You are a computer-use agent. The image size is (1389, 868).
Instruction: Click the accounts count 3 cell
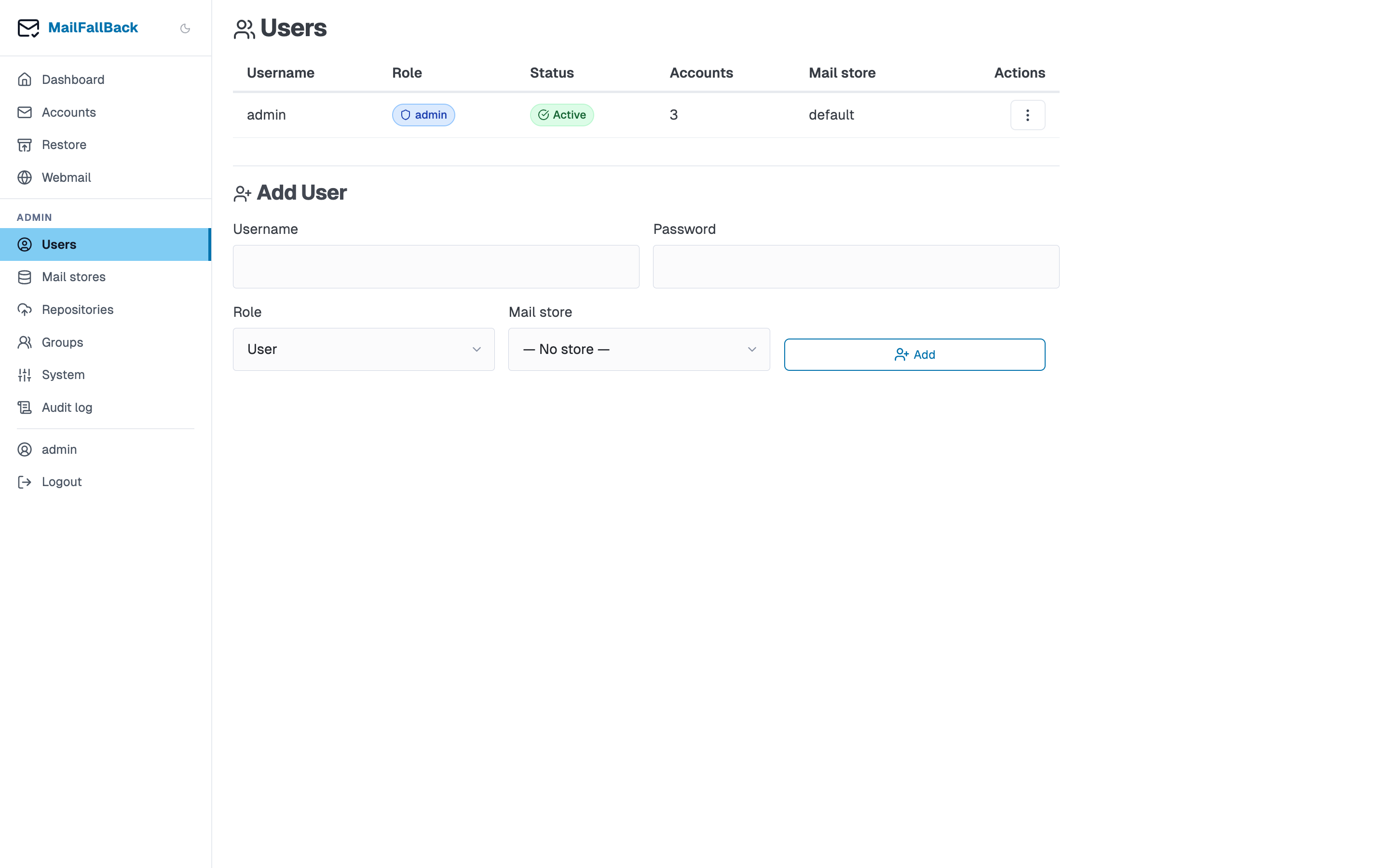[674, 115]
